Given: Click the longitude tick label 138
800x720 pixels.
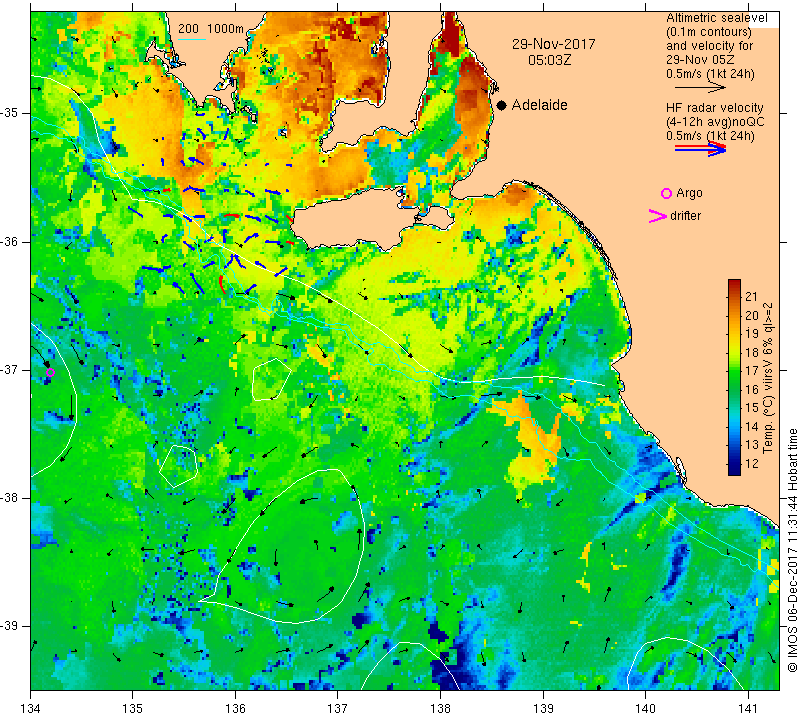Looking at the screenshot, I should point(440,708).
